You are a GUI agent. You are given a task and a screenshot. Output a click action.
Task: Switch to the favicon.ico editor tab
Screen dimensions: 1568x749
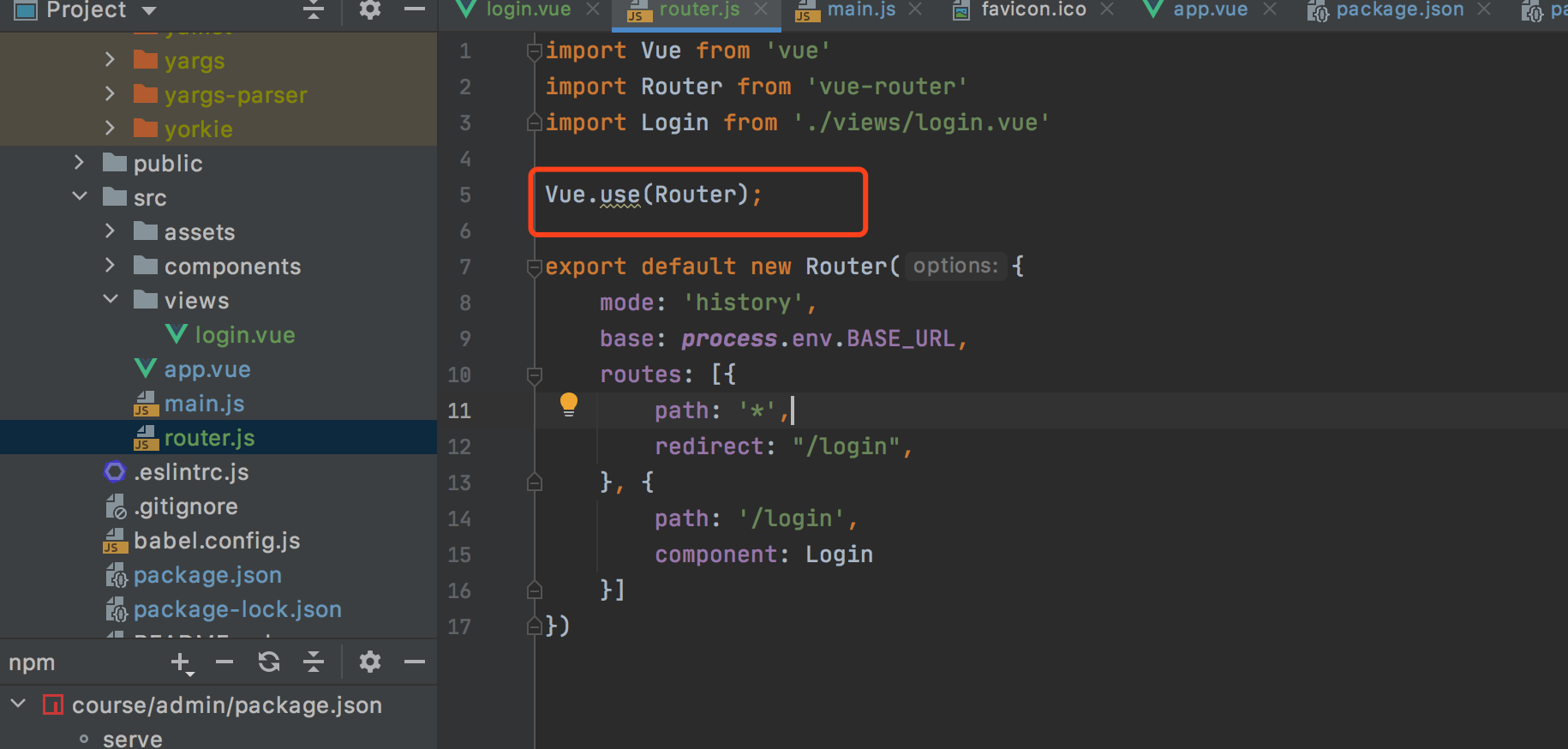click(1033, 9)
